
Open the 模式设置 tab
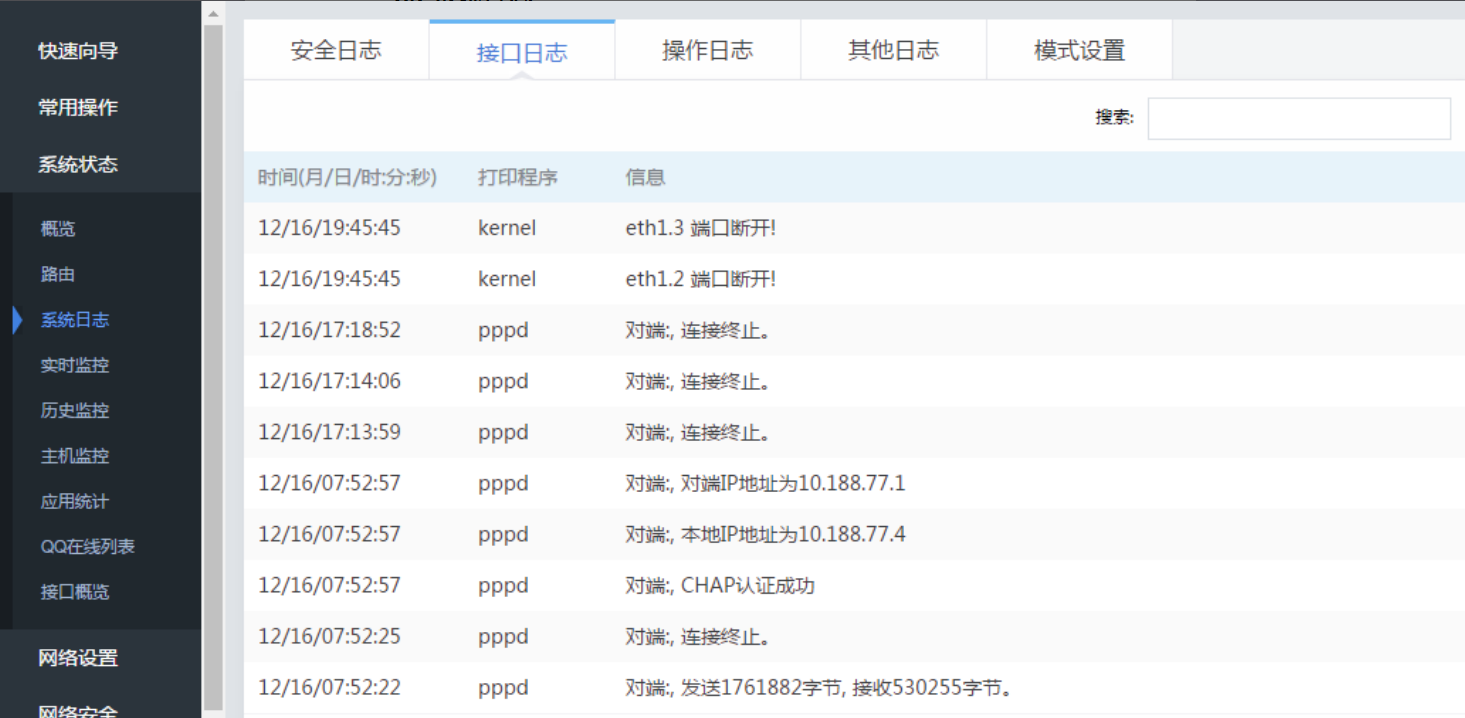[x=1079, y=50]
